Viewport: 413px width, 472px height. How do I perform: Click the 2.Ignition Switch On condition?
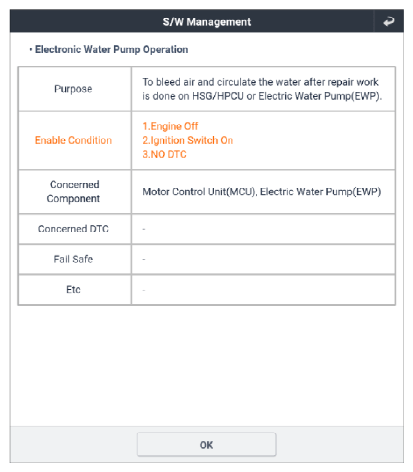188,140
